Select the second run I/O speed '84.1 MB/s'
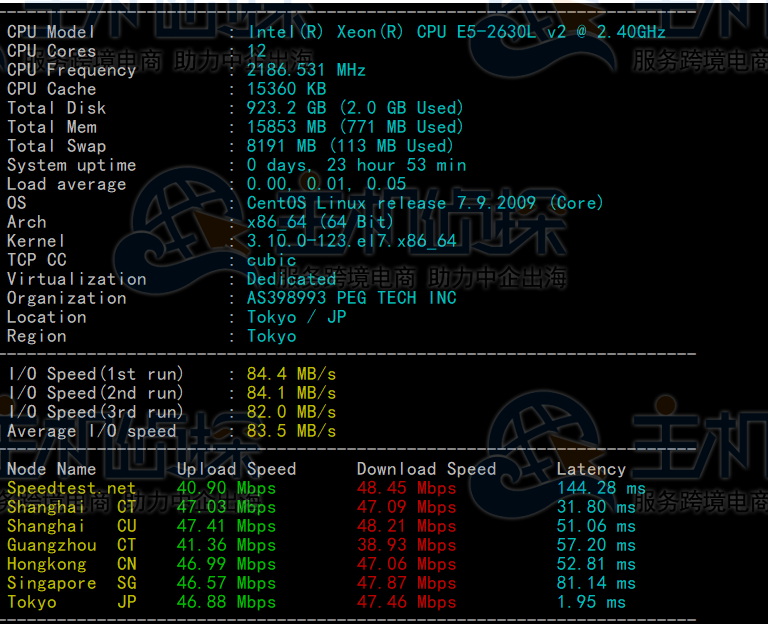The width and height of the screenshot is (768, 624). (x=291, y=393)
